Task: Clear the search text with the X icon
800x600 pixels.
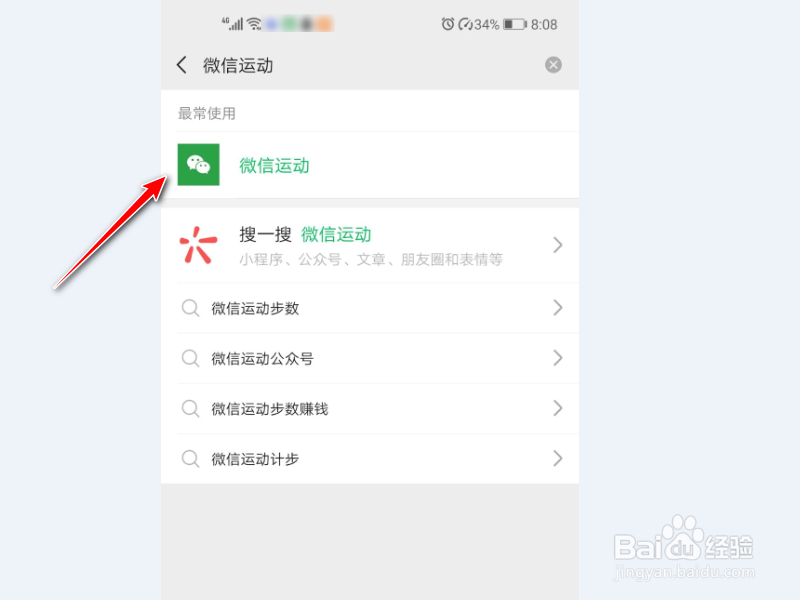Action: [x=553, y=65]
